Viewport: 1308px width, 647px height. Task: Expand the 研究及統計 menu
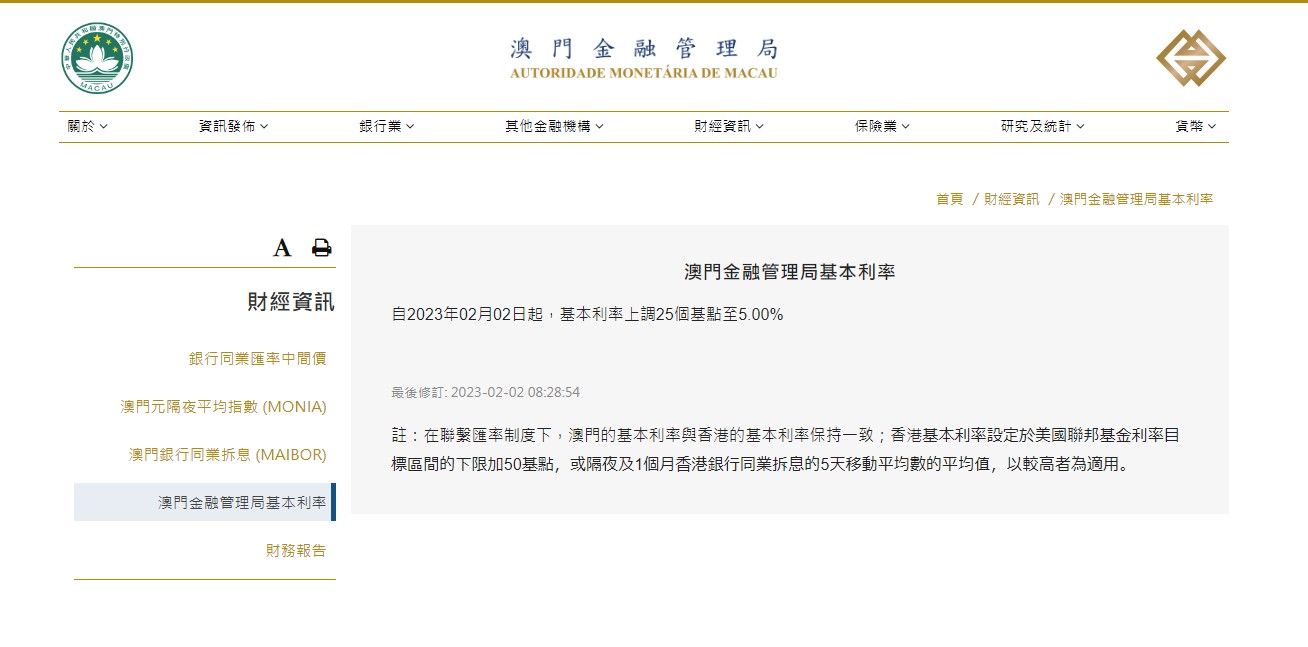(x=1042, y=126)
